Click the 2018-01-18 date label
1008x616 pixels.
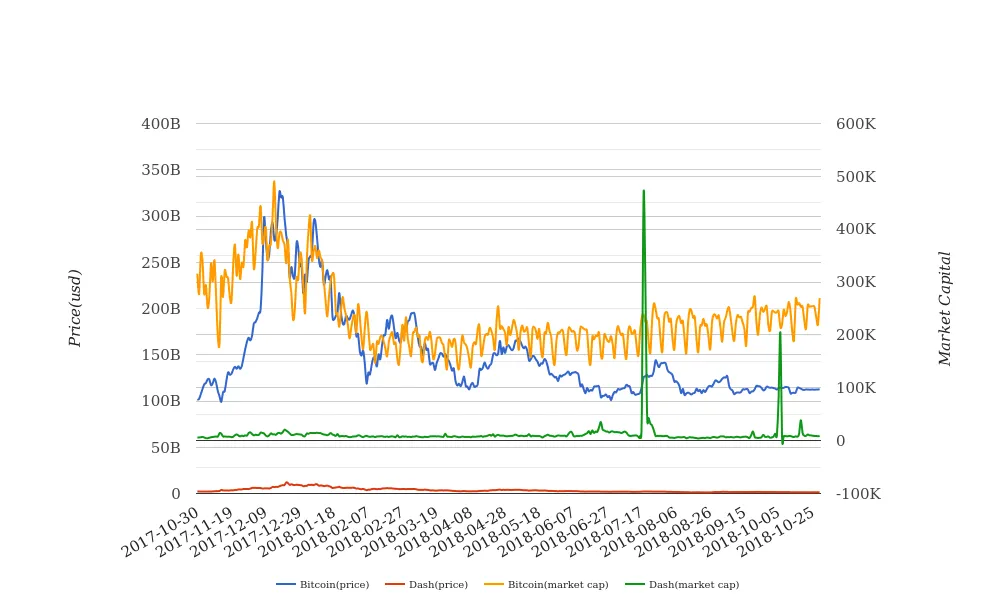(x=297, y=531)
